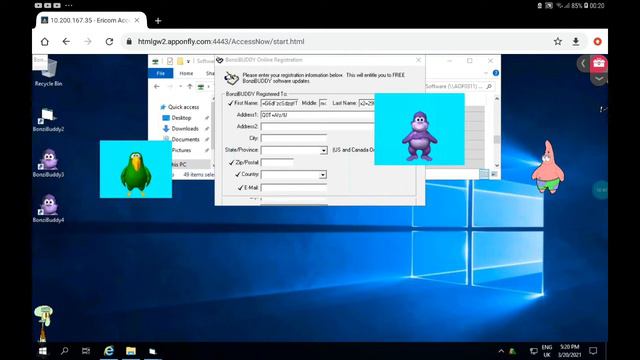The height and width of the screenshot is (360, 640).
Task: Click the Squidward character near the taskbar
Action: 43,322
